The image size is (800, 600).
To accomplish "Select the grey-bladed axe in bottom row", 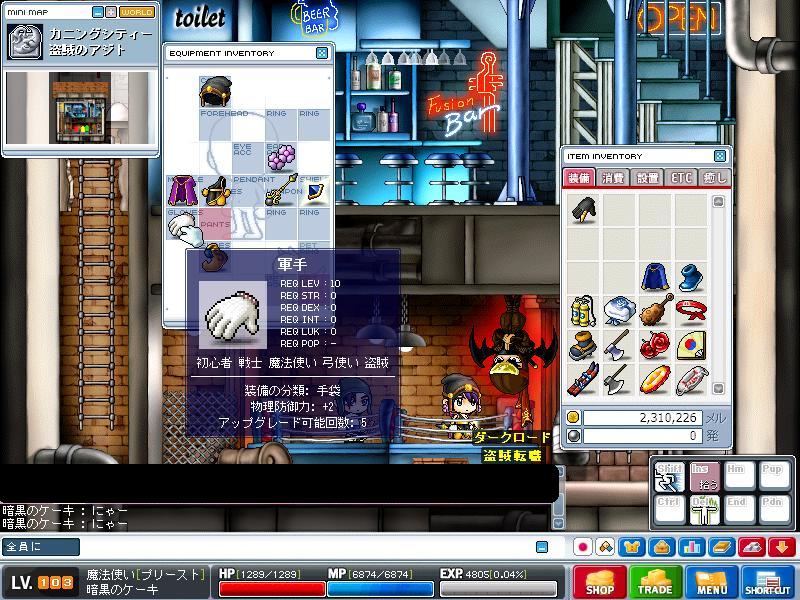I will (x=619, y=379).
